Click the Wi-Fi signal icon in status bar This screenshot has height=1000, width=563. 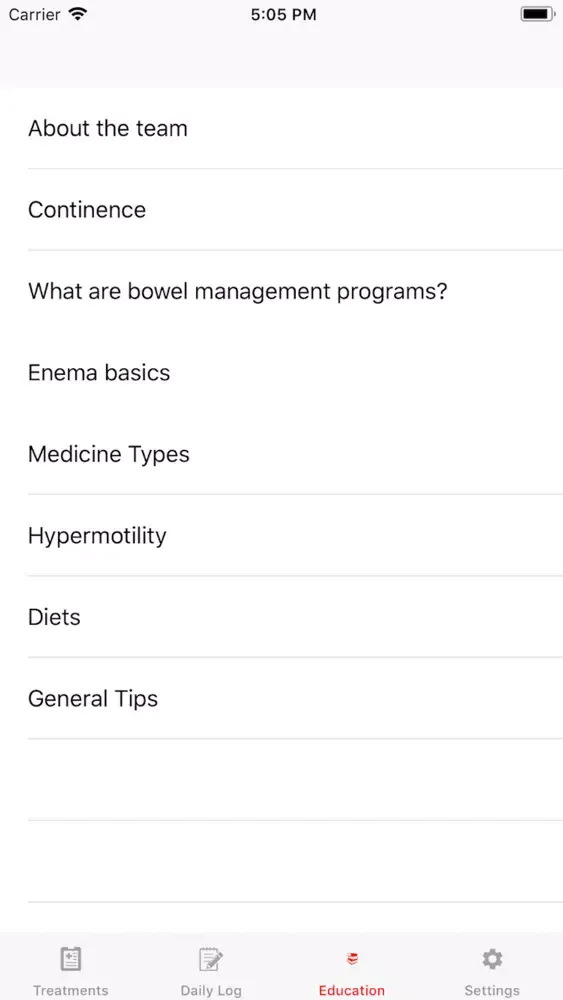click(78, 14)
